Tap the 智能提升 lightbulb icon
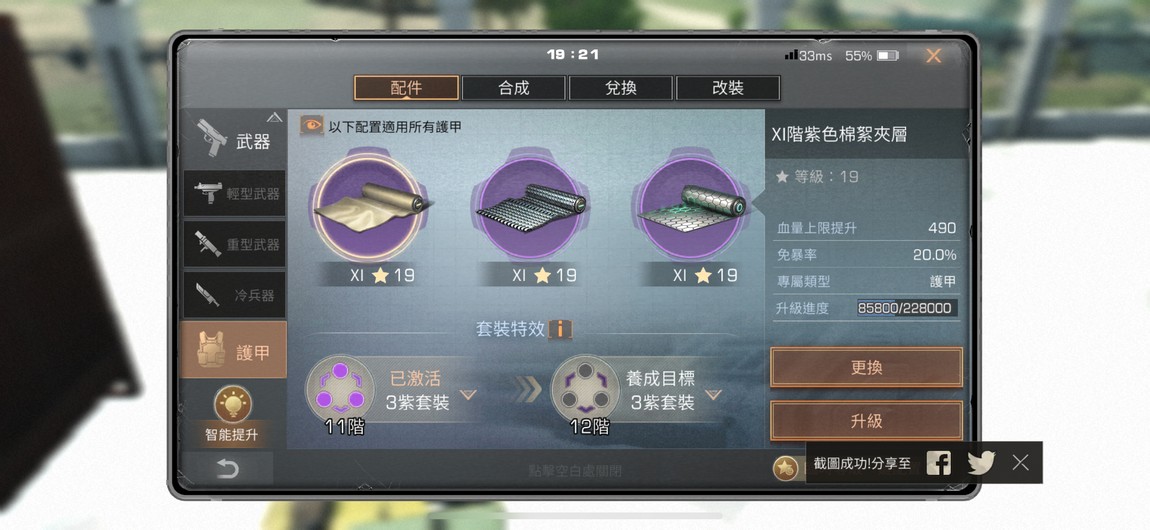 click(x=232, y=404)
